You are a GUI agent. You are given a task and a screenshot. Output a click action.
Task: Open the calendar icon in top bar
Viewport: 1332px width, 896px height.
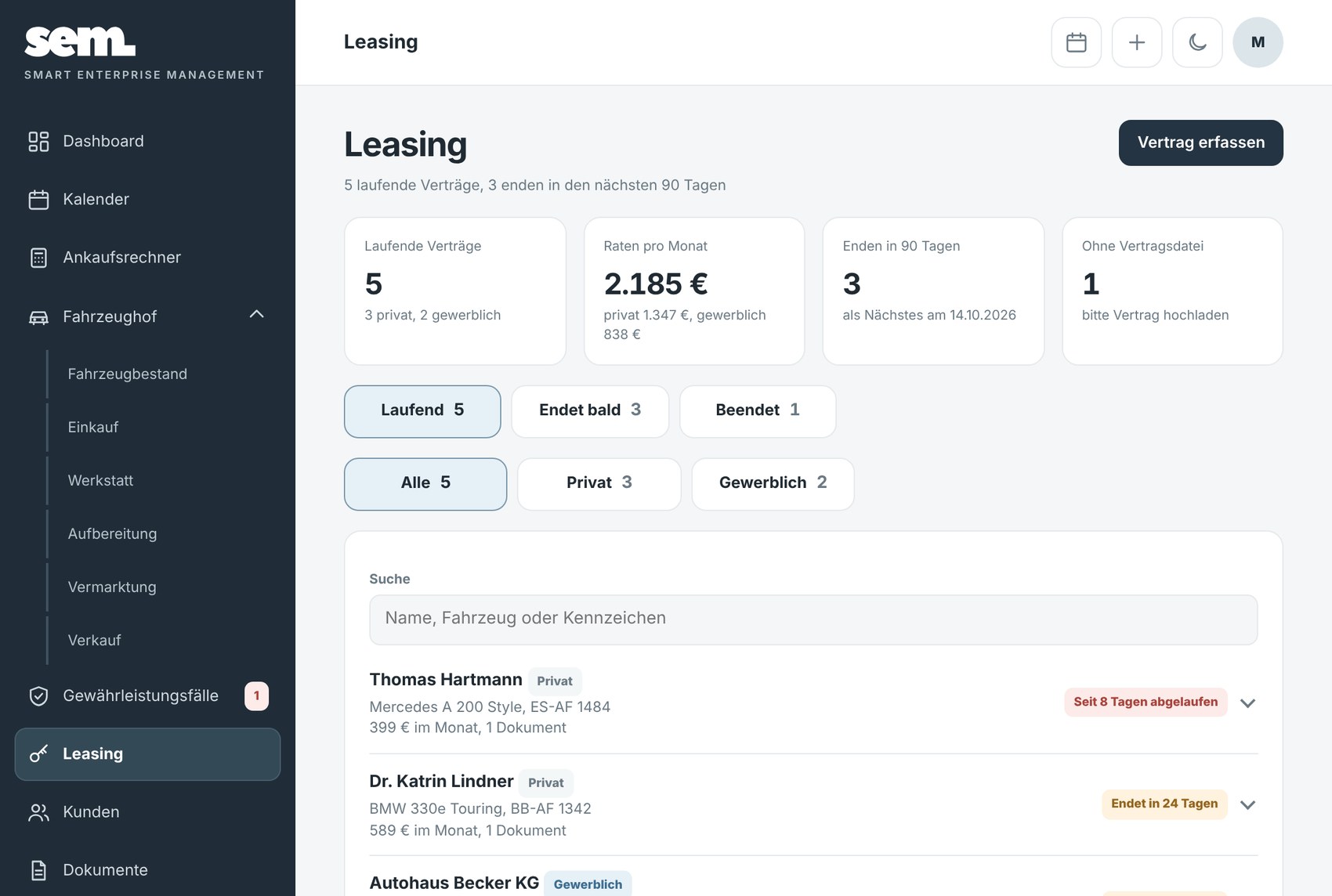(x=1076, y=42)
